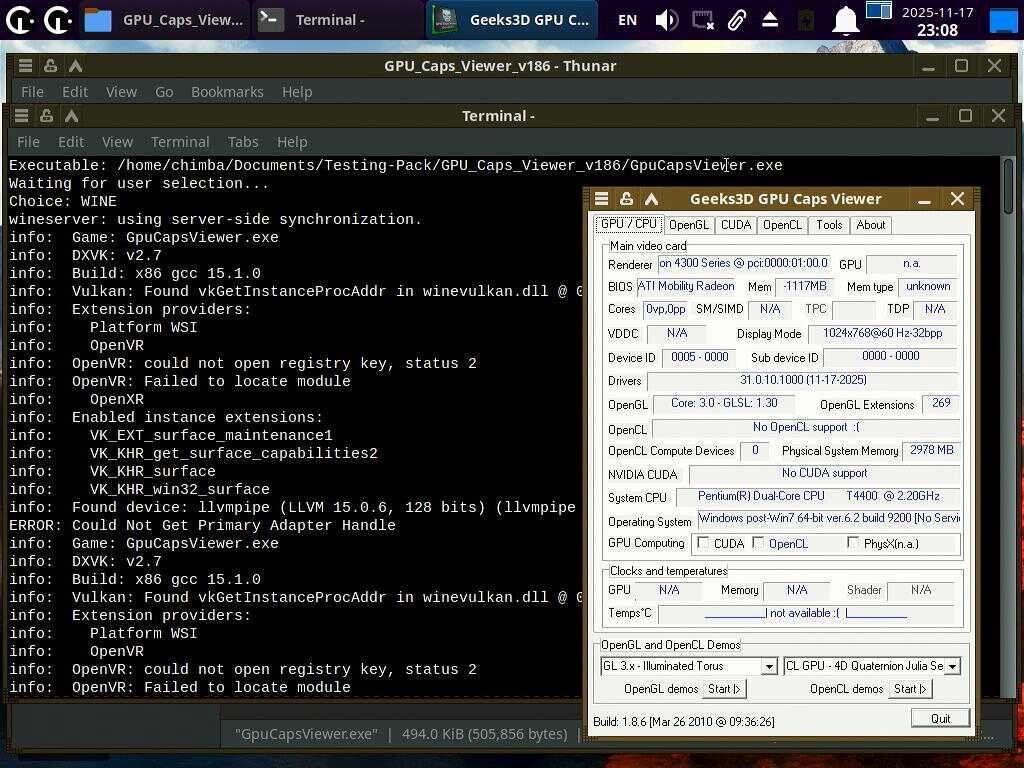
Task: Open Thunar's Edit menu
Action: [75, 92]
